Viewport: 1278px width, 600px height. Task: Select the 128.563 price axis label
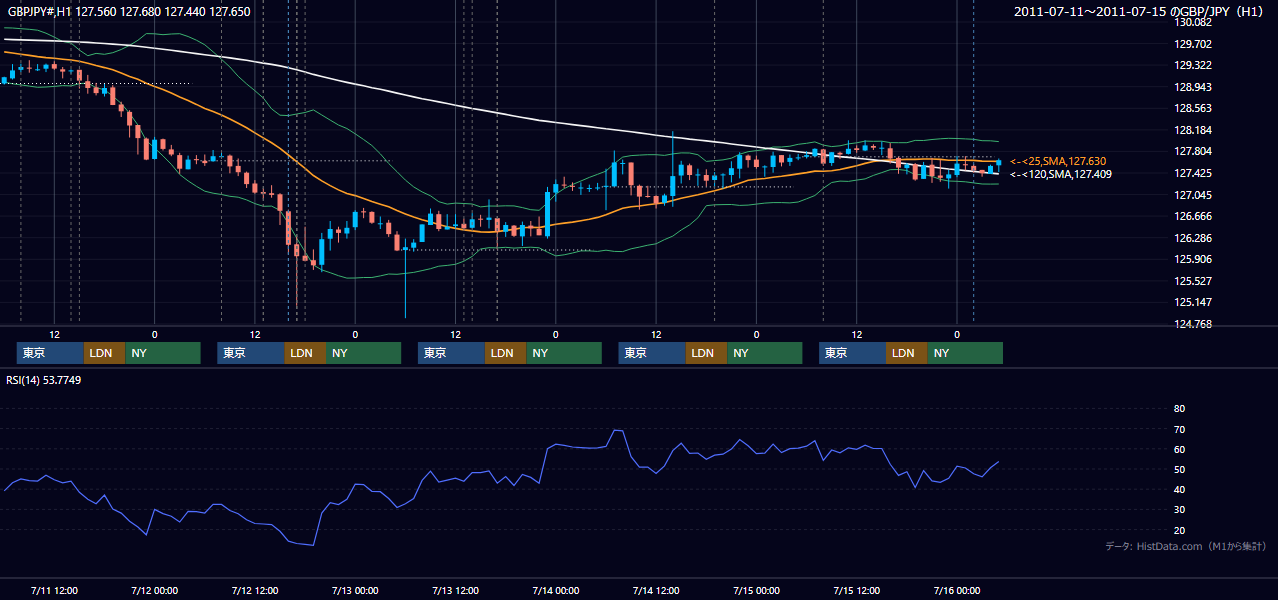[1193, 108]
